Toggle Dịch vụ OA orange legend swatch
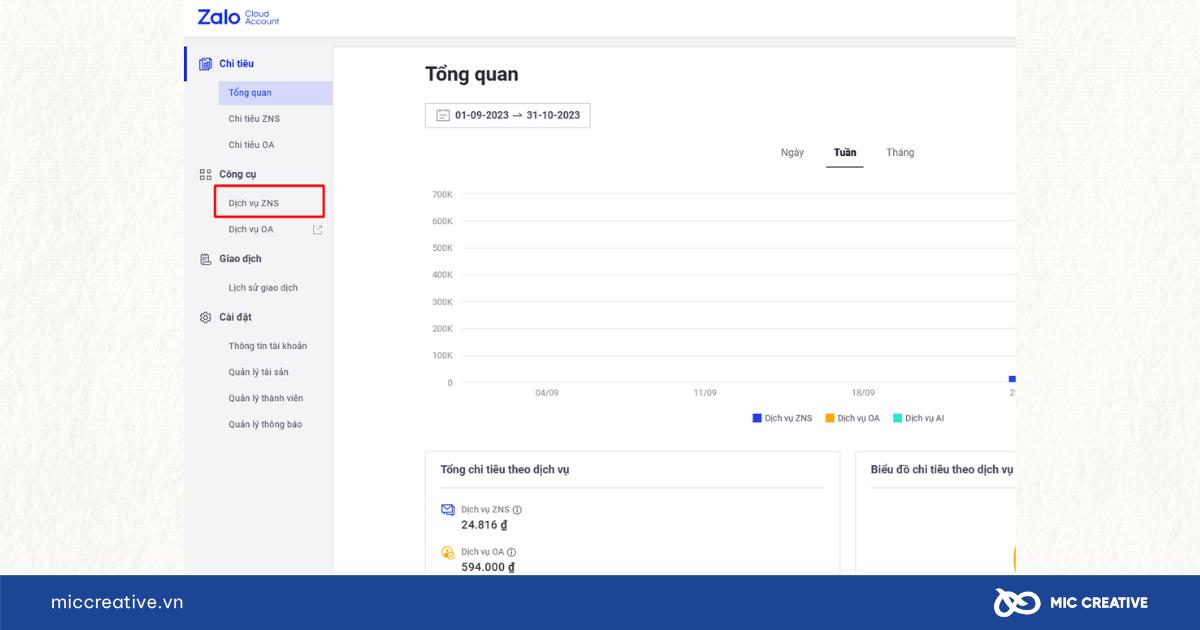The image size is (1200, 630). coord(830,418)
